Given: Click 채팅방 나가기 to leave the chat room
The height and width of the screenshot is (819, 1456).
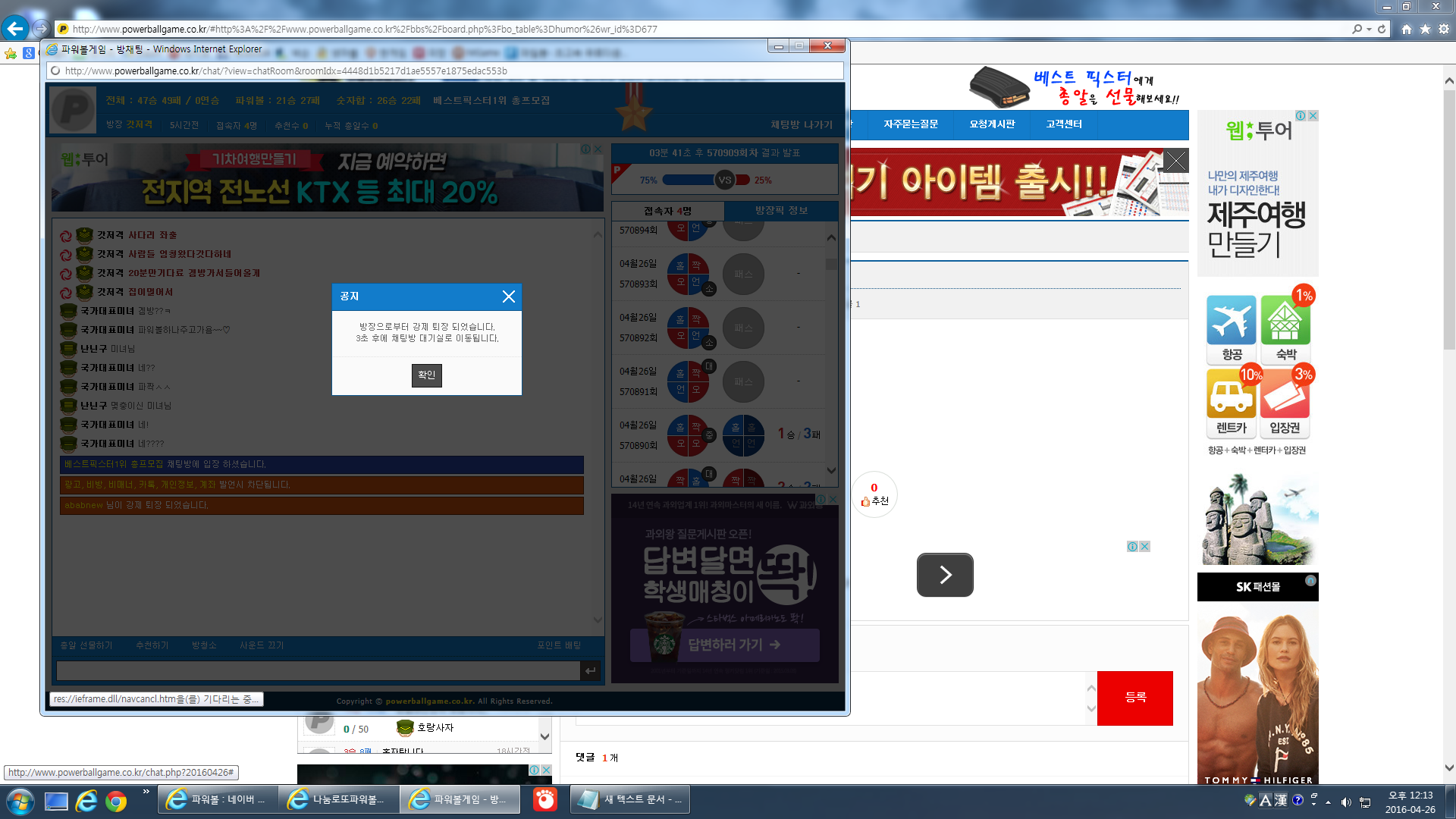Looking at the screenshot, I should tap(802, 124).
